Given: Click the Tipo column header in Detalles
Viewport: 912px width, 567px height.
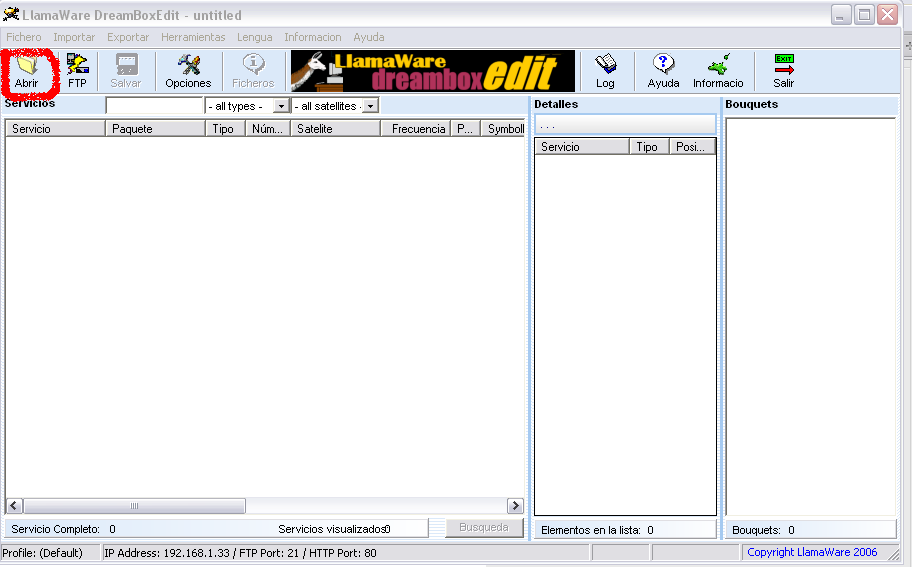Looking at the screenshot, I should point(649,147).
